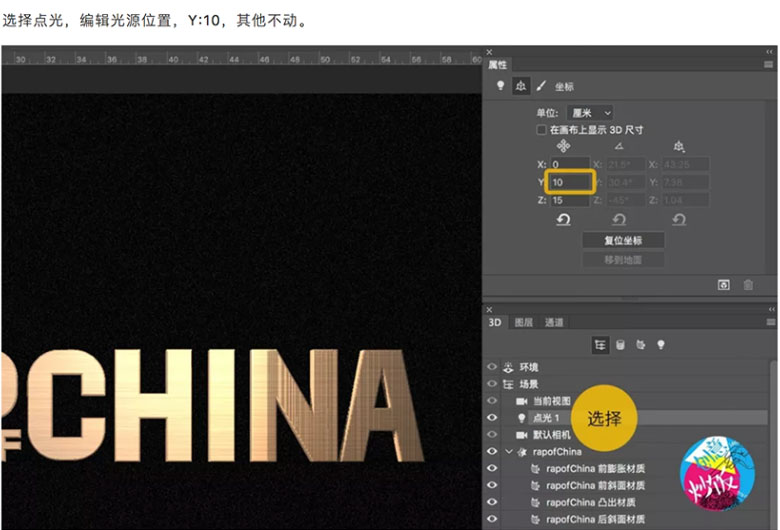Click the scale icon above coordinates
780x530 pixels.
tap(679, 146)
